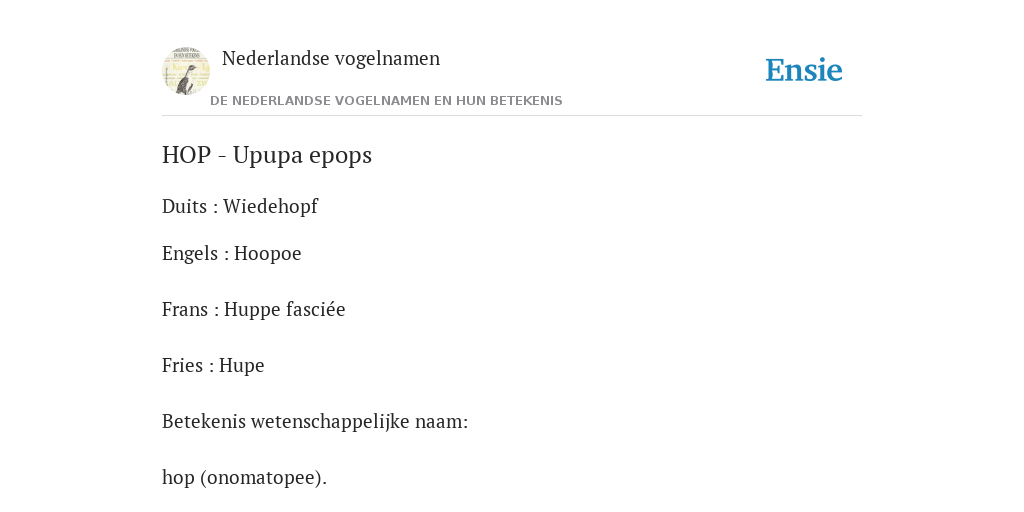1024x512 pixels.
Task: Click the word HOP in the heading
Action: [187, 155]
